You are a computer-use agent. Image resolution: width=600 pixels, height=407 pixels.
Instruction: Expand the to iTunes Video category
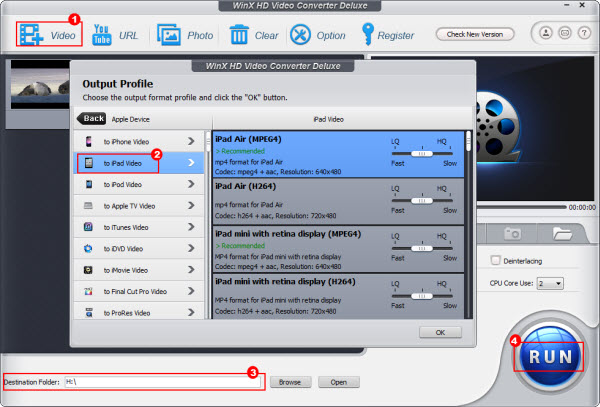(x=140, y=227)
